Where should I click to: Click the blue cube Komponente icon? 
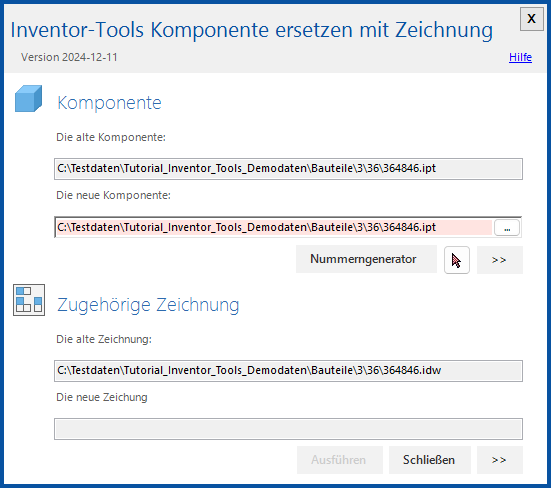pyautogui.click(x=28, y=99)
